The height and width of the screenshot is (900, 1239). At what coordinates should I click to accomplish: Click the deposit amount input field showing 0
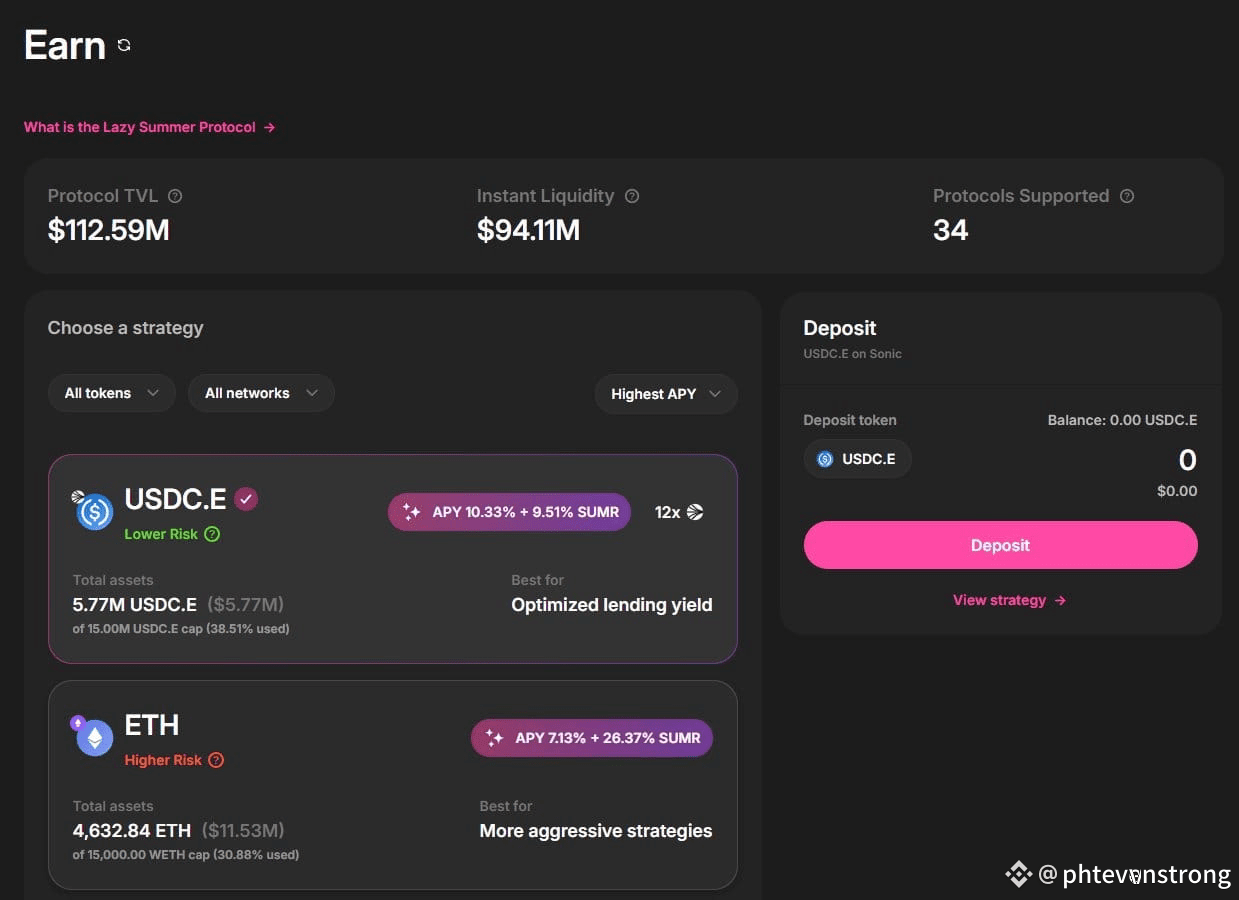1187,460
